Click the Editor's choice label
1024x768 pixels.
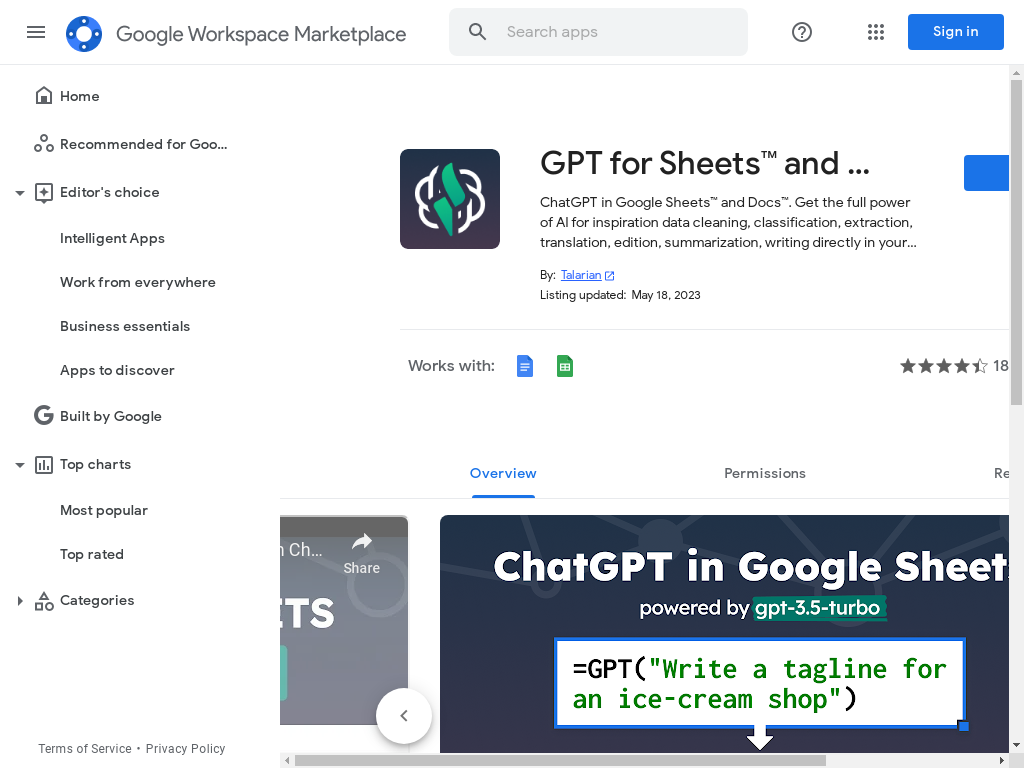click(x=110, y=192)
